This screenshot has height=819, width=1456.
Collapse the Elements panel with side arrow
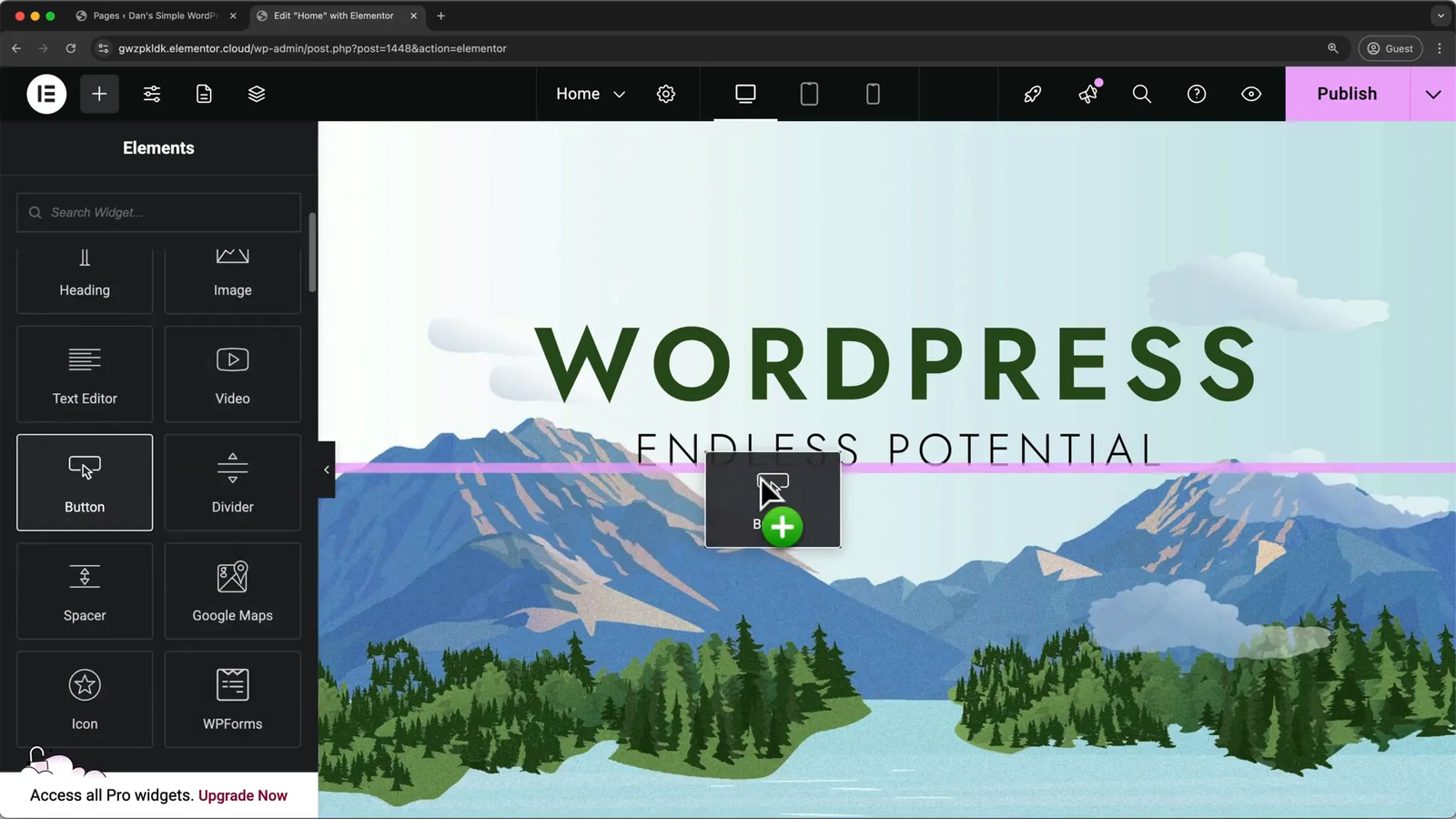(327, 470)
